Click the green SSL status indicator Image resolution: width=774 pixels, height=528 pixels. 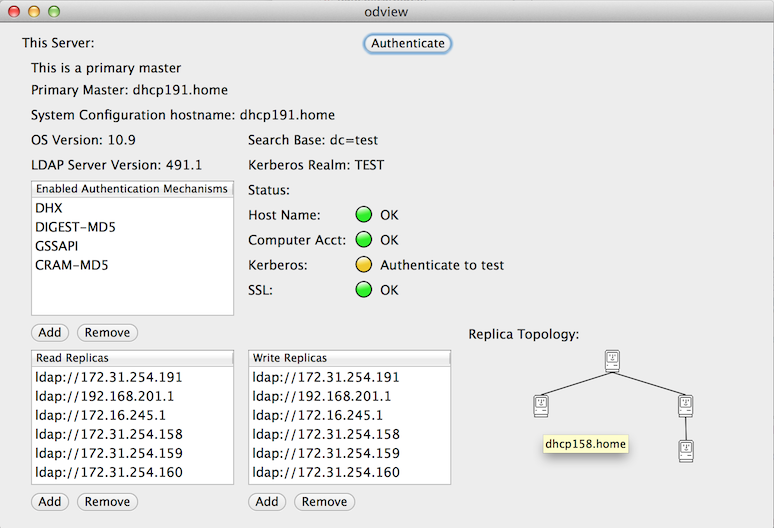(x=364, y=290)
